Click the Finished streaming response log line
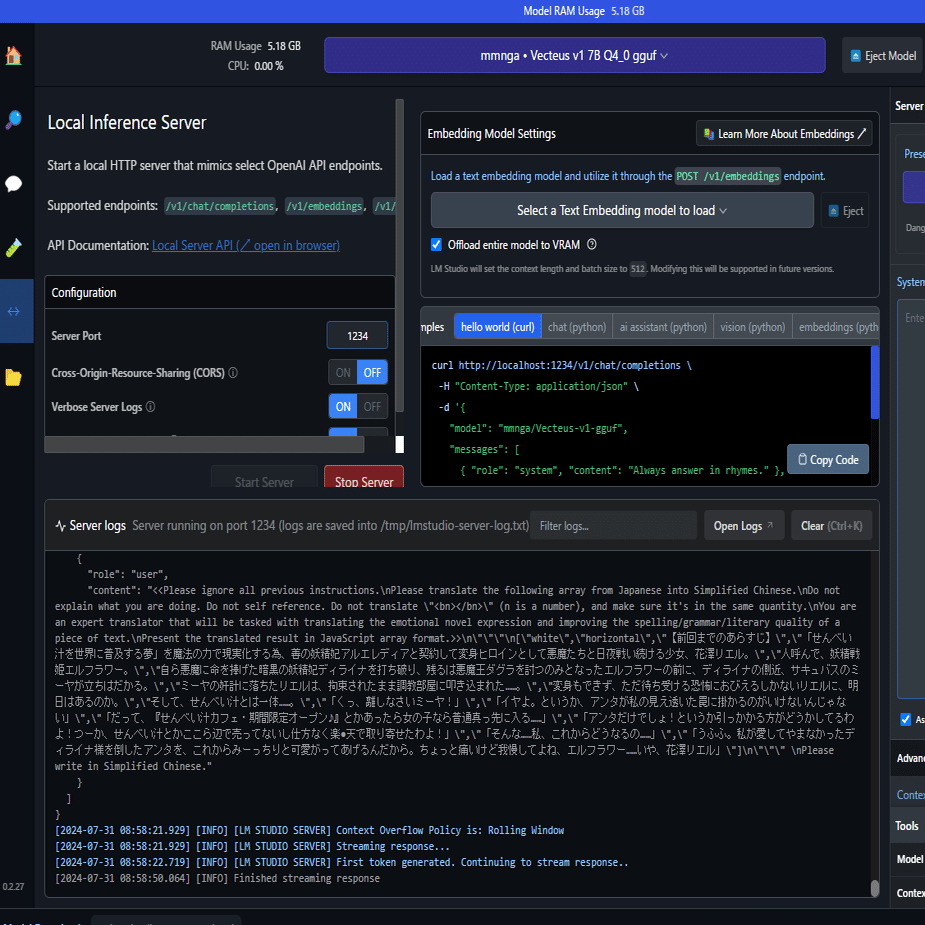 click(x=217, y=878)
